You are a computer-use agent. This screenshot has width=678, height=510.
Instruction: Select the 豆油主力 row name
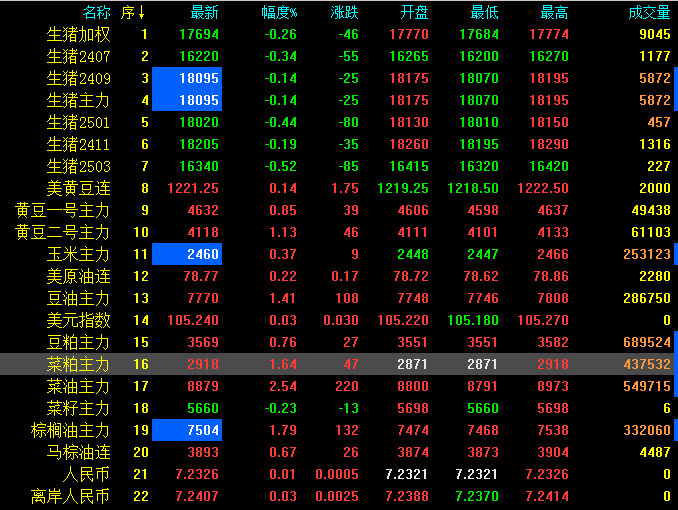79,299
